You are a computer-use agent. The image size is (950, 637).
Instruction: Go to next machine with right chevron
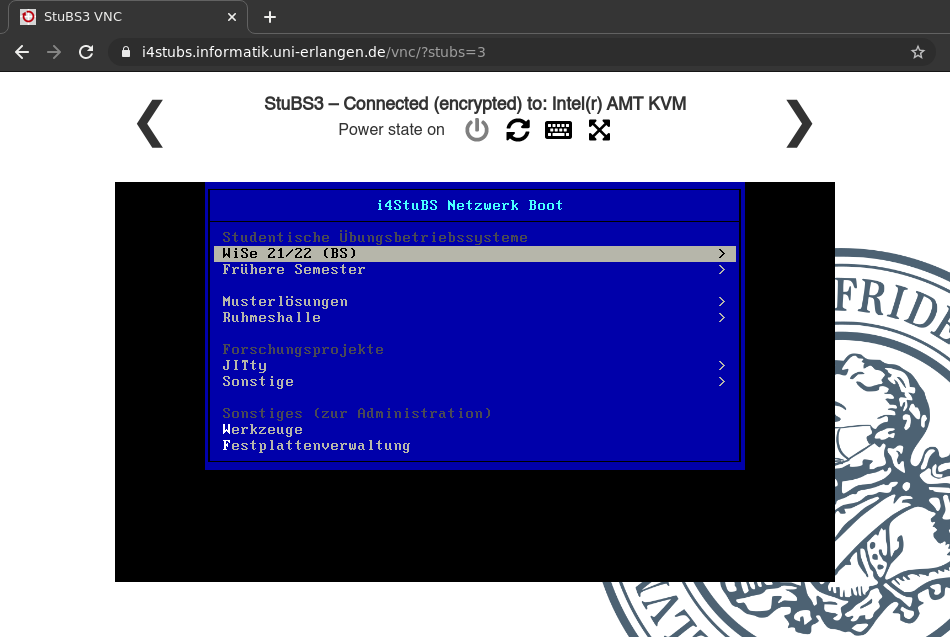799,124
